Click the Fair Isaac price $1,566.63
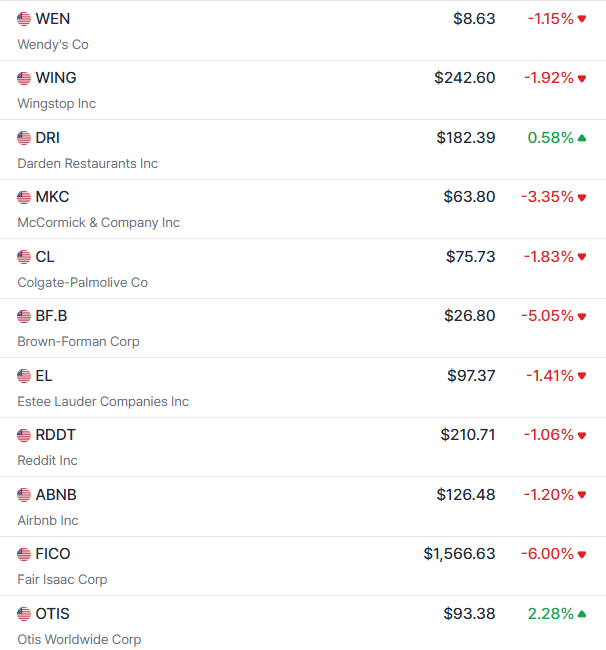 click(459, 554)
